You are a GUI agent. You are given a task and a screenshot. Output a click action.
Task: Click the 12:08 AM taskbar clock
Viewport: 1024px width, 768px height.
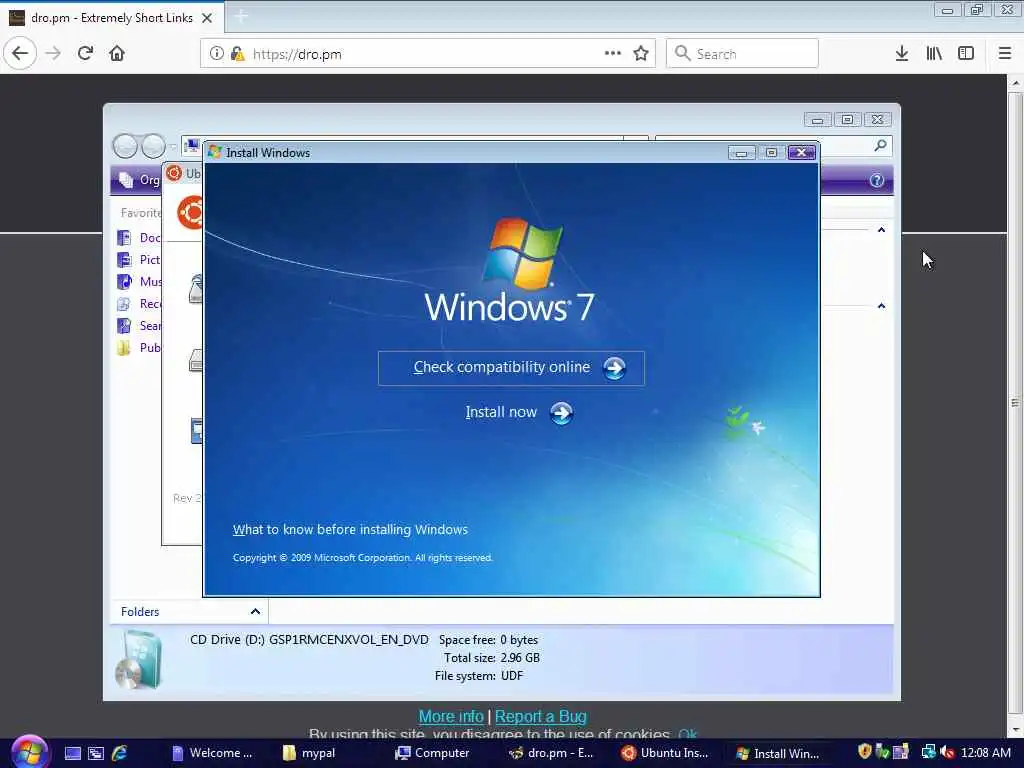pos(985,753)
